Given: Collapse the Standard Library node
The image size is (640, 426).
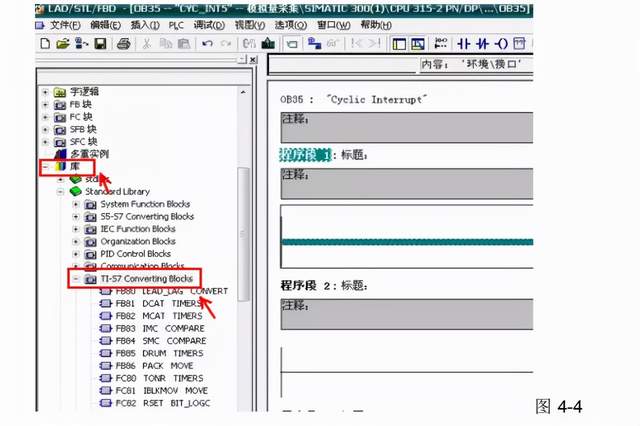Looking at the screenshot, I should click(x=60, y=192).
